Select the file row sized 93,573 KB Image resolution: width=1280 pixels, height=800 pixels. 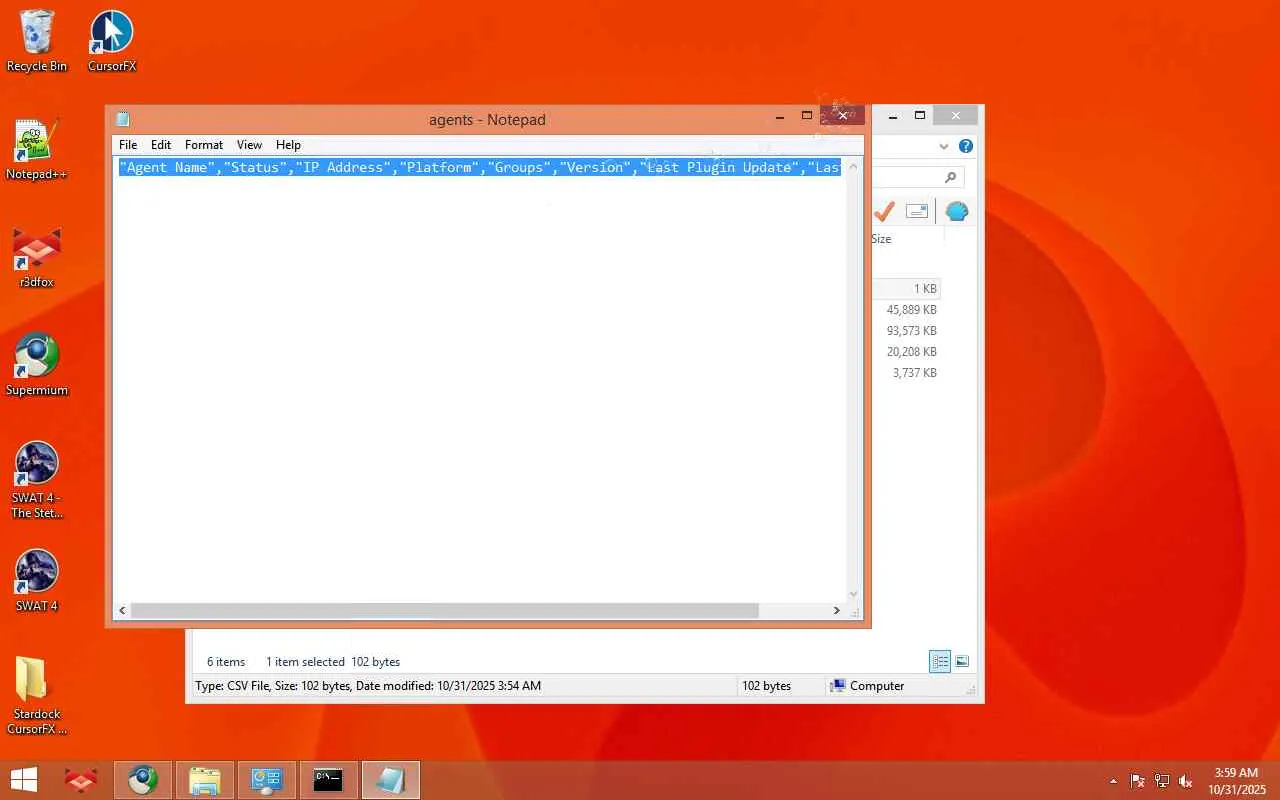(906, 331)
